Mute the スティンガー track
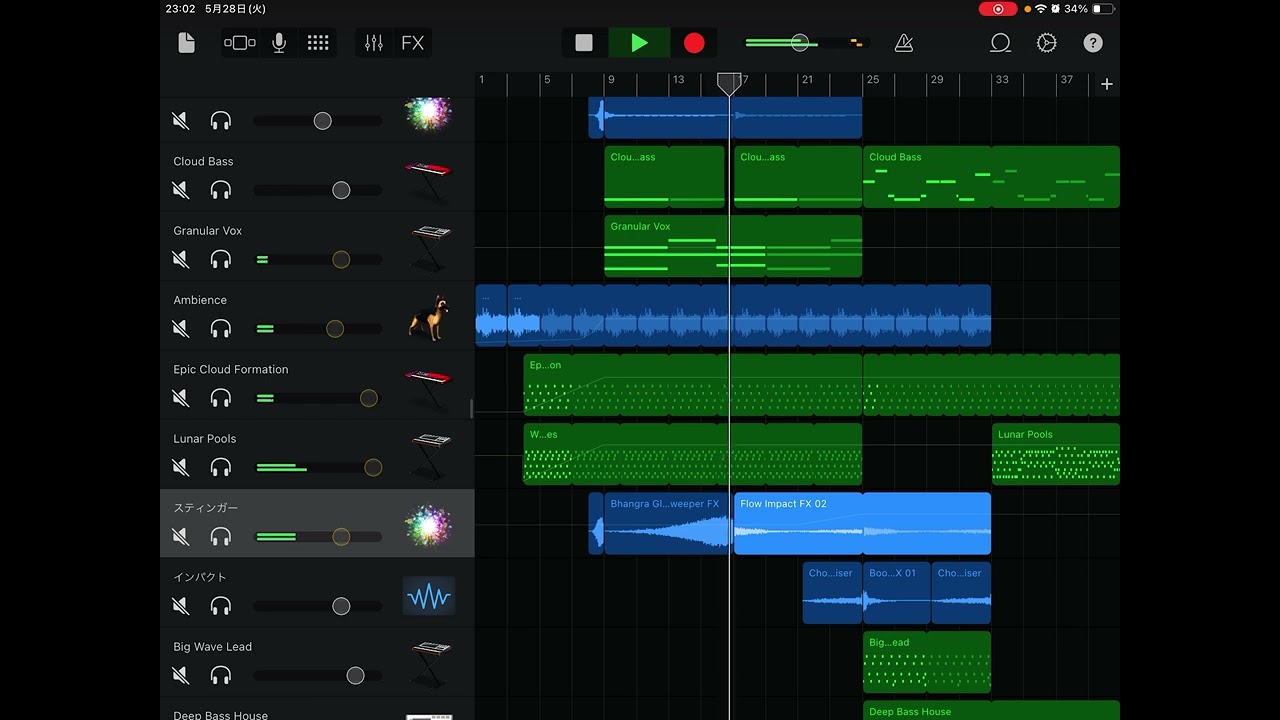The image size is (1280, 720). [x=181, y=537]
